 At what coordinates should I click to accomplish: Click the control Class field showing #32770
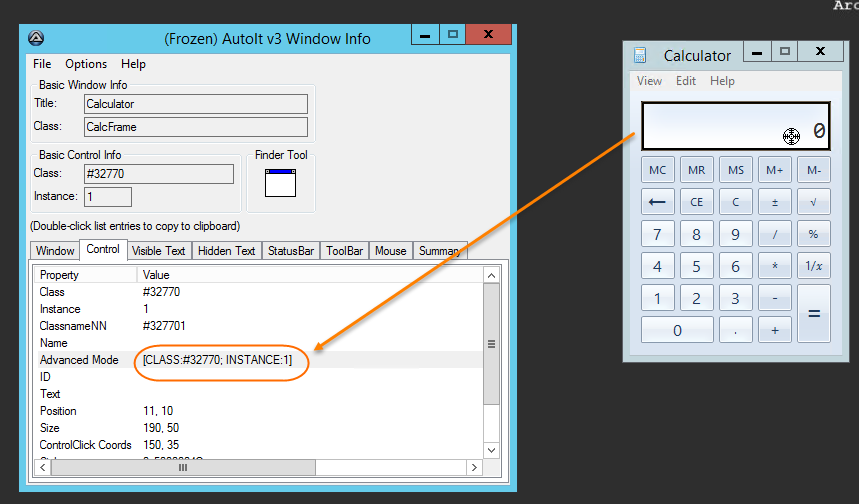[159, 174]
